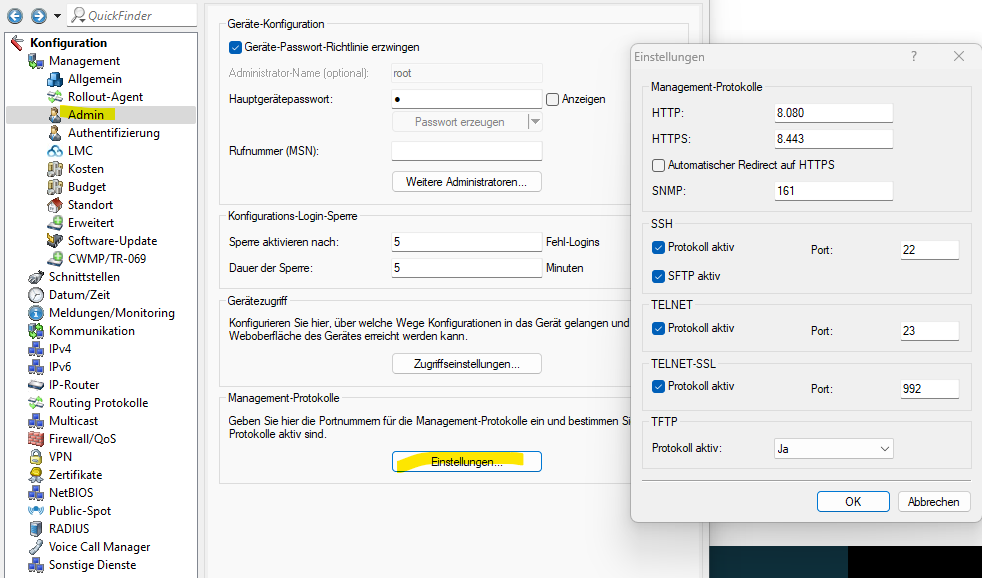
Task: Select NetBIOS in configuration tree
Action: click(71, 493)
